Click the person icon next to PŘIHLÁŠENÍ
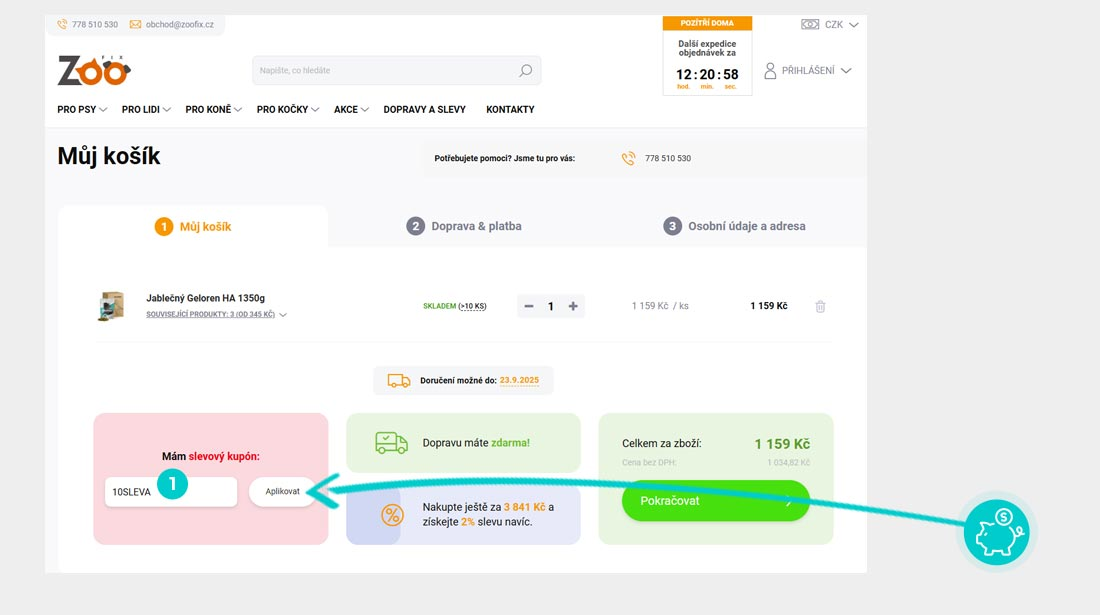The image size is (1100, 615). tap(768, 71)
